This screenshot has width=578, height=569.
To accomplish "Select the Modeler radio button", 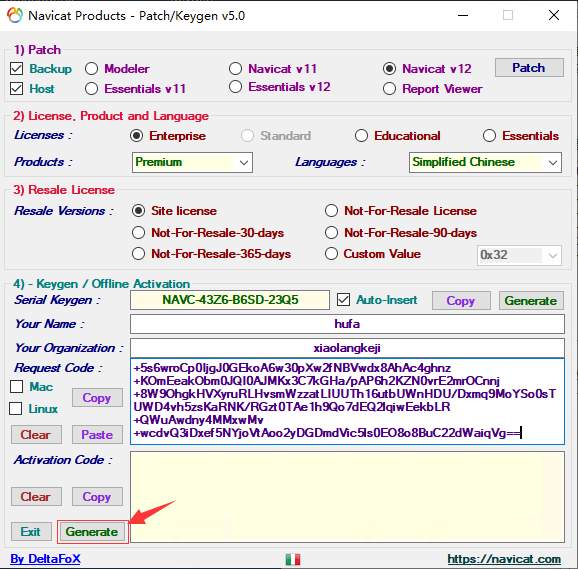I will 91,69.
